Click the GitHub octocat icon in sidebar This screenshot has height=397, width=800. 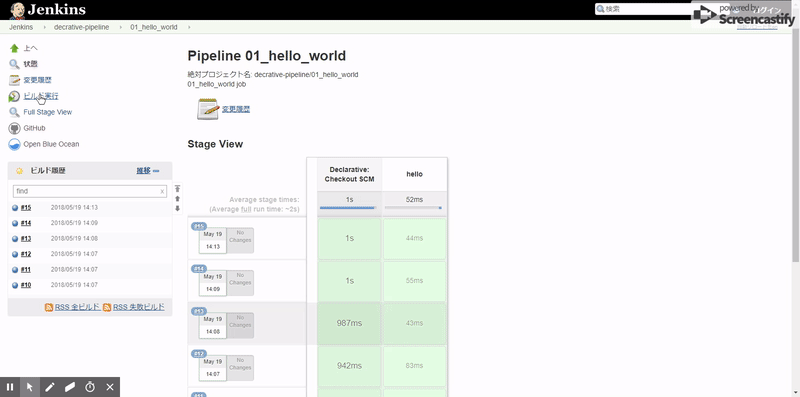tap(14, 128)
